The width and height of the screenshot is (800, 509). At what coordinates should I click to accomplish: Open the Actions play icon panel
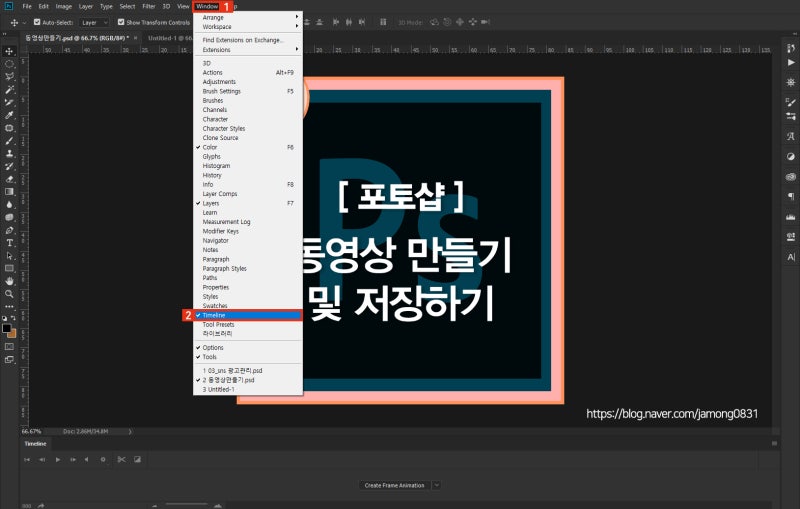[791, 63]
